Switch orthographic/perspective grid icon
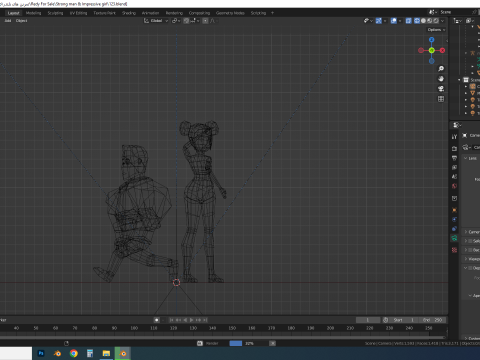The height and width of the screenshot is (360, 480). (441, 99)
